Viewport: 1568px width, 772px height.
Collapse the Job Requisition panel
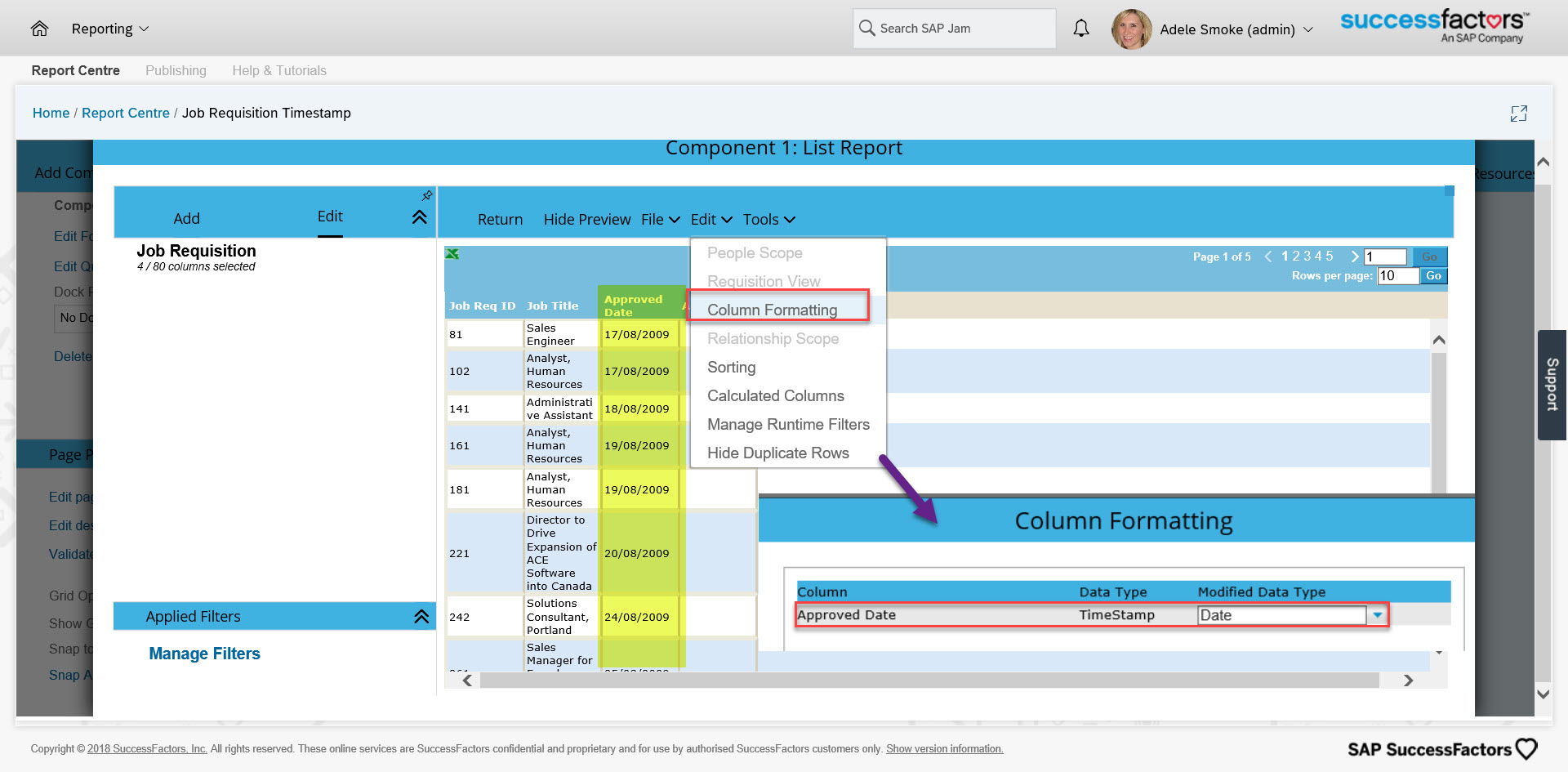419,217
